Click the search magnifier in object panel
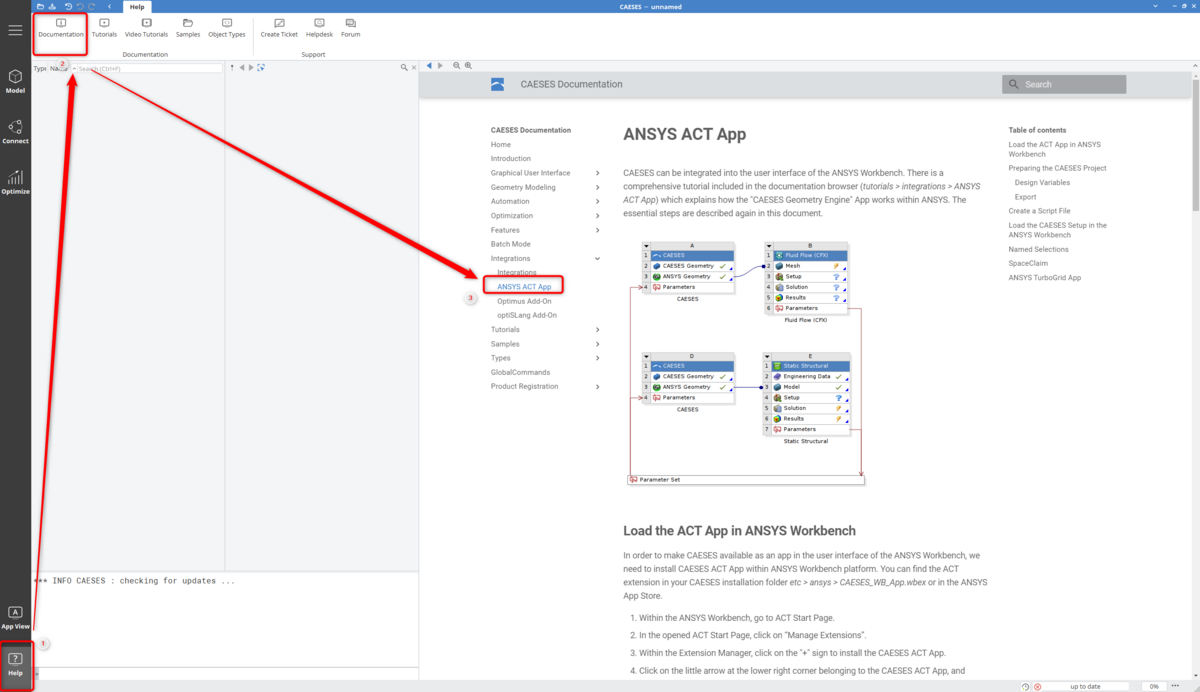 point(404,67)
